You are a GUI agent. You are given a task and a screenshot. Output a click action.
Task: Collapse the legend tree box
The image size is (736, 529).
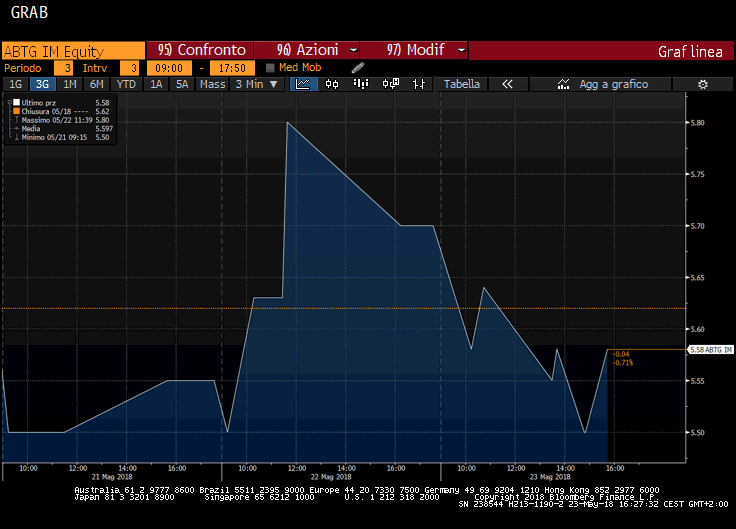coord(9,102)
